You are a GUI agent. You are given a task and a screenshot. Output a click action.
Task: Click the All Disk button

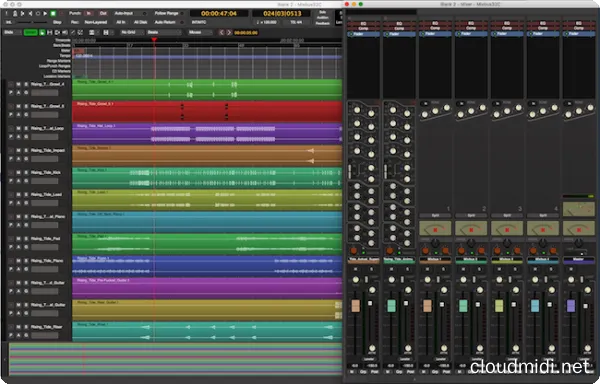[x=140, y=22]
